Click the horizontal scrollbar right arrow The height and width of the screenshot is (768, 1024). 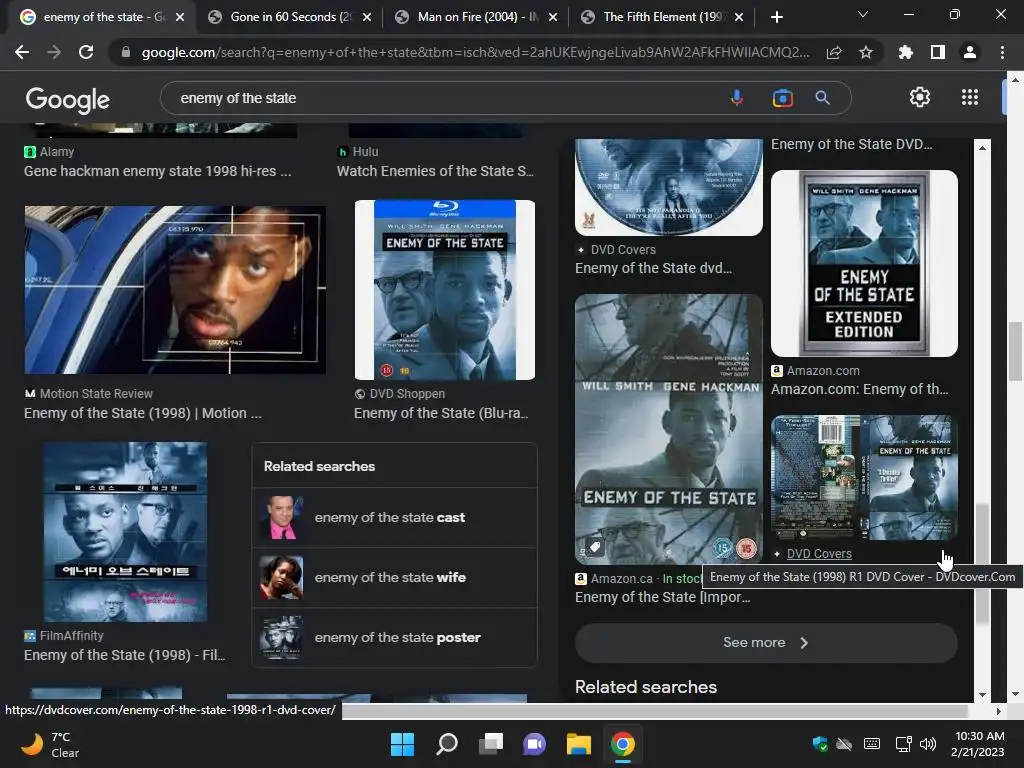999,711
